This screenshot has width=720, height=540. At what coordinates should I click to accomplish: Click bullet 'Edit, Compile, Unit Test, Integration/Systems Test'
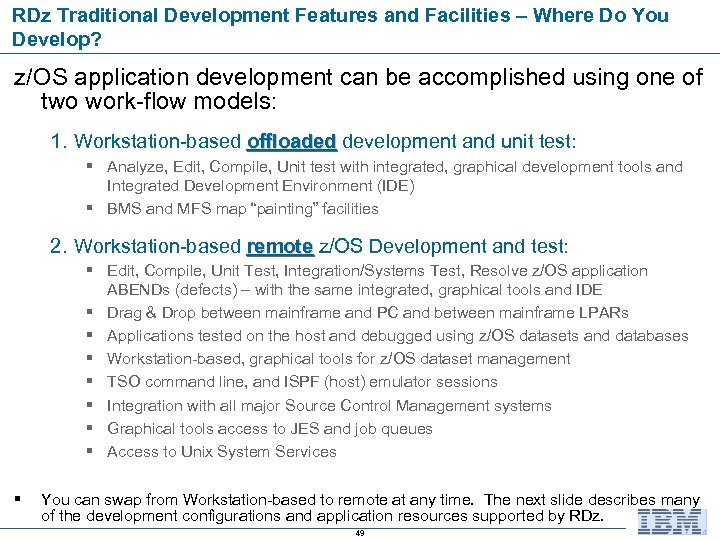pos(377,271)
